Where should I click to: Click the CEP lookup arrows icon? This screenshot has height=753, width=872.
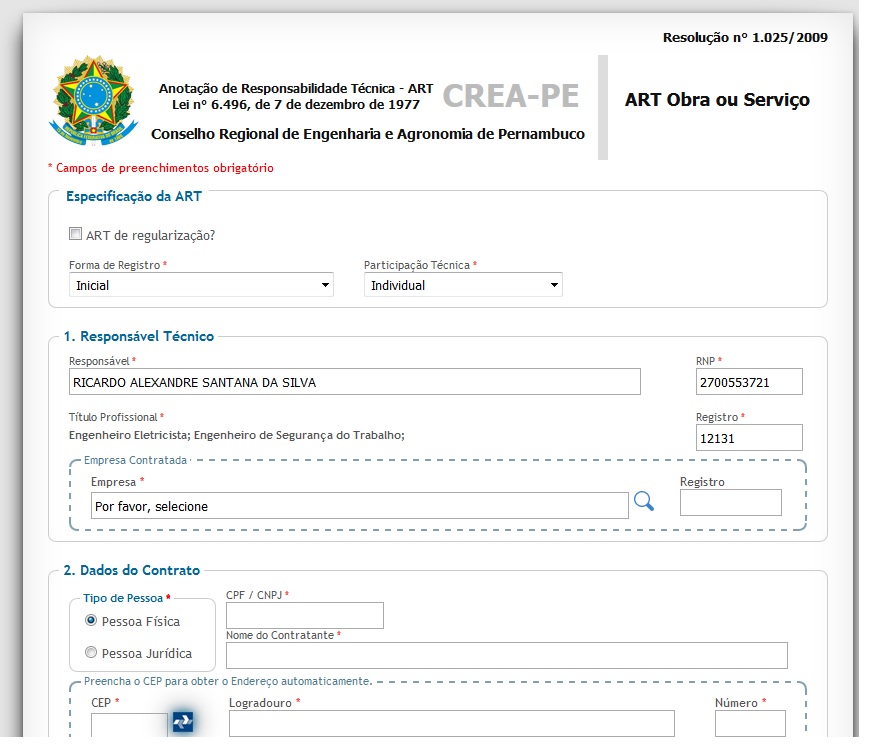pos(182,721)
